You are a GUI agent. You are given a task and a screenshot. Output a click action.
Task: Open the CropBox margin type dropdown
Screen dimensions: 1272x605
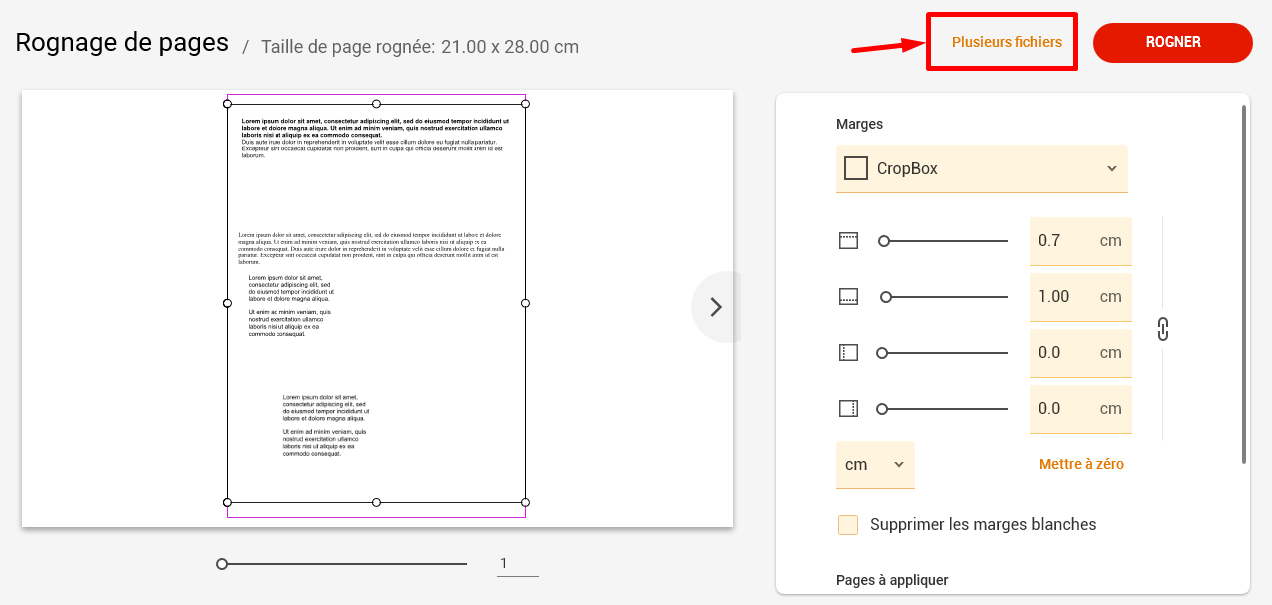pos(982,169)
